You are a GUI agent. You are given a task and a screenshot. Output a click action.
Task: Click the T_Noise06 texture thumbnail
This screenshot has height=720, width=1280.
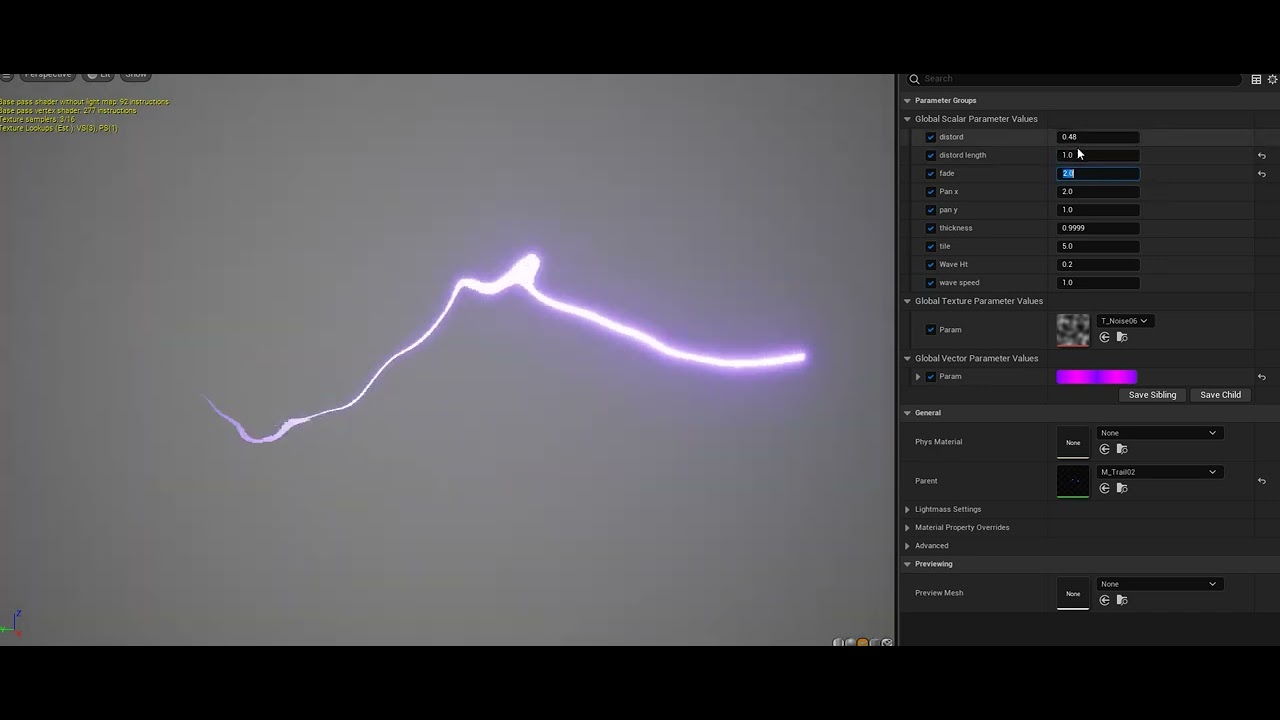(1073, 330)
